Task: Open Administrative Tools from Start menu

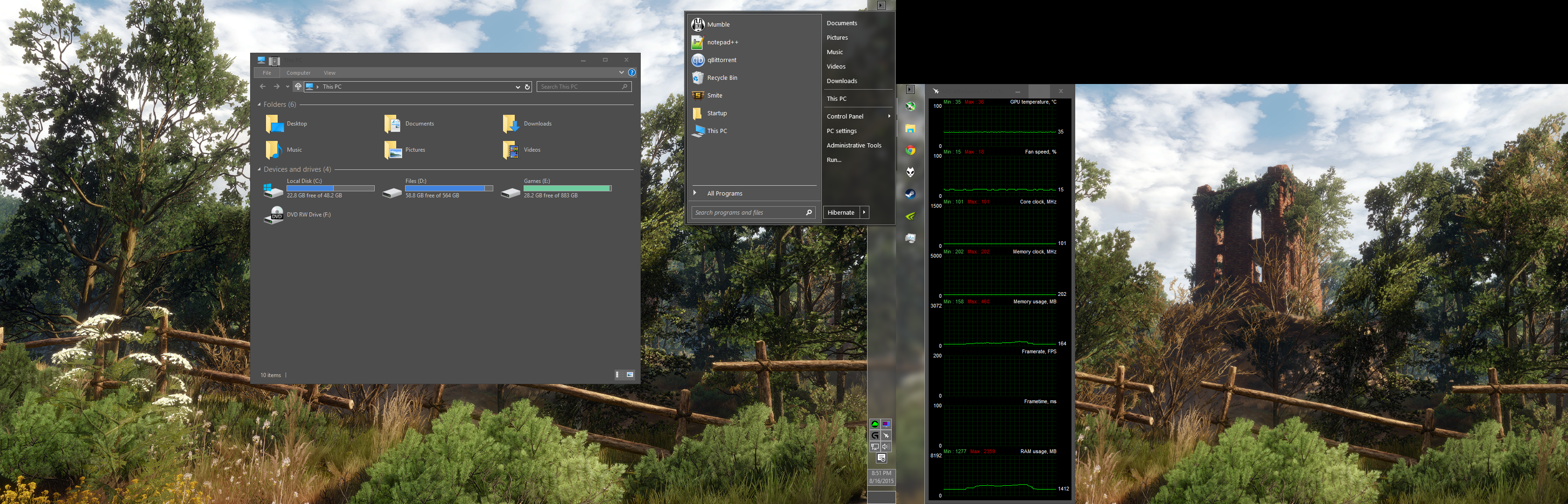Action: pos(854,146)
